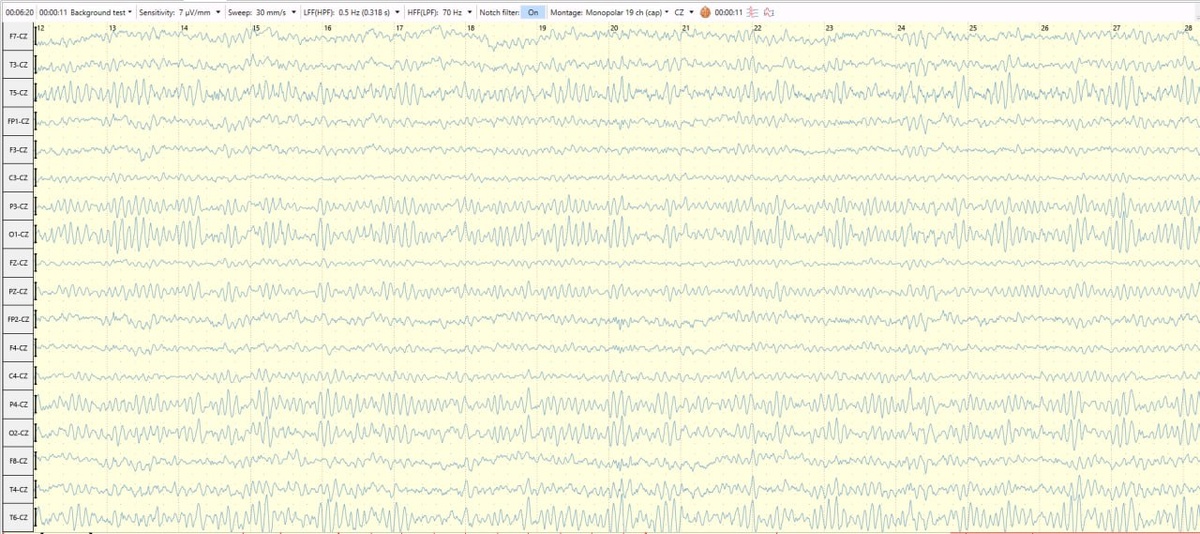This screenshot has width=1200, height=534.
Task: Select the T3-CZ channel label
Action: click(x=18, y=65)
